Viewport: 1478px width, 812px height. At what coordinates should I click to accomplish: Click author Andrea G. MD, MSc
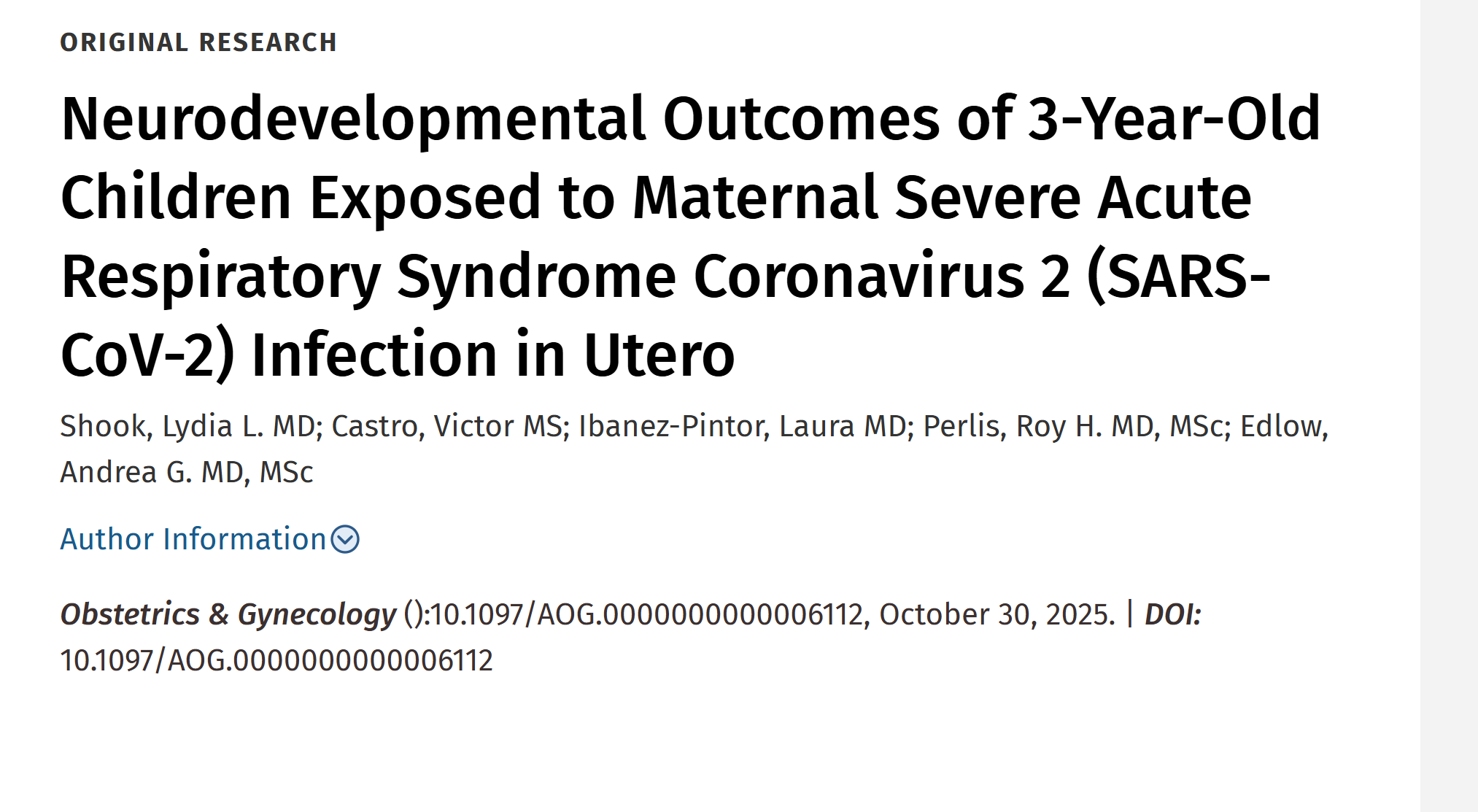coord(187,472)
